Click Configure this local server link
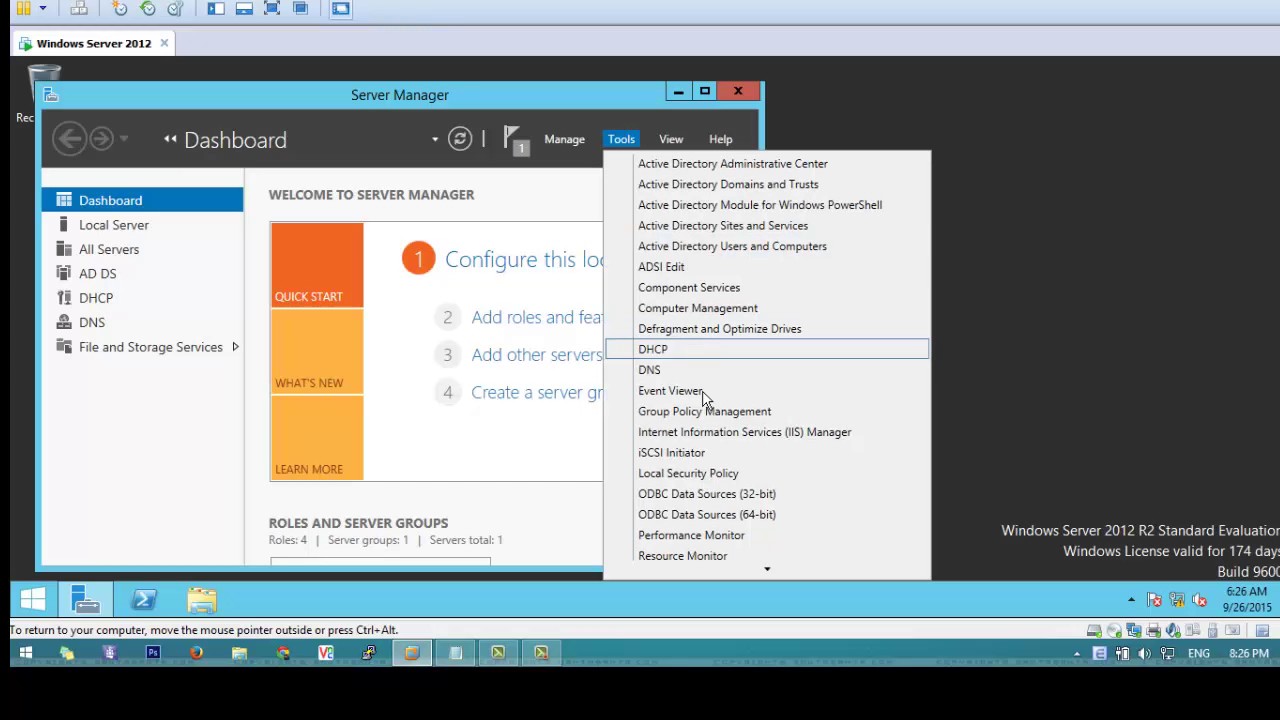 point(523,259)
